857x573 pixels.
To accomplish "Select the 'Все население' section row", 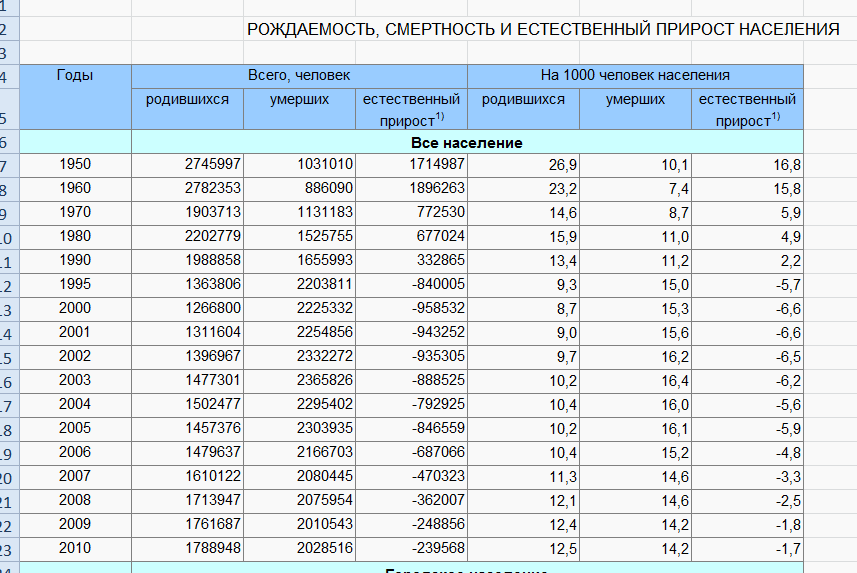I will (467, 142).
